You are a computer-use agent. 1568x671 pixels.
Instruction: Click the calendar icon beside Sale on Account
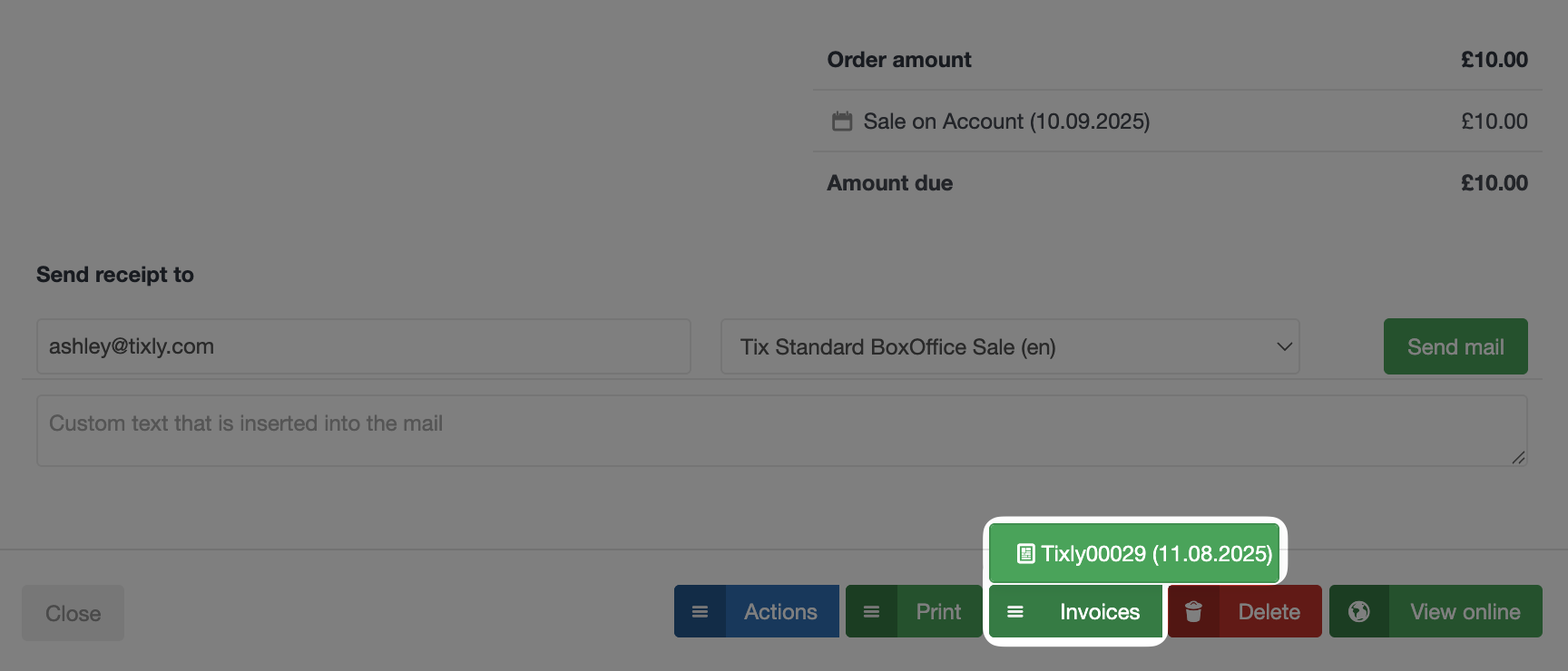tap(842, 122)
